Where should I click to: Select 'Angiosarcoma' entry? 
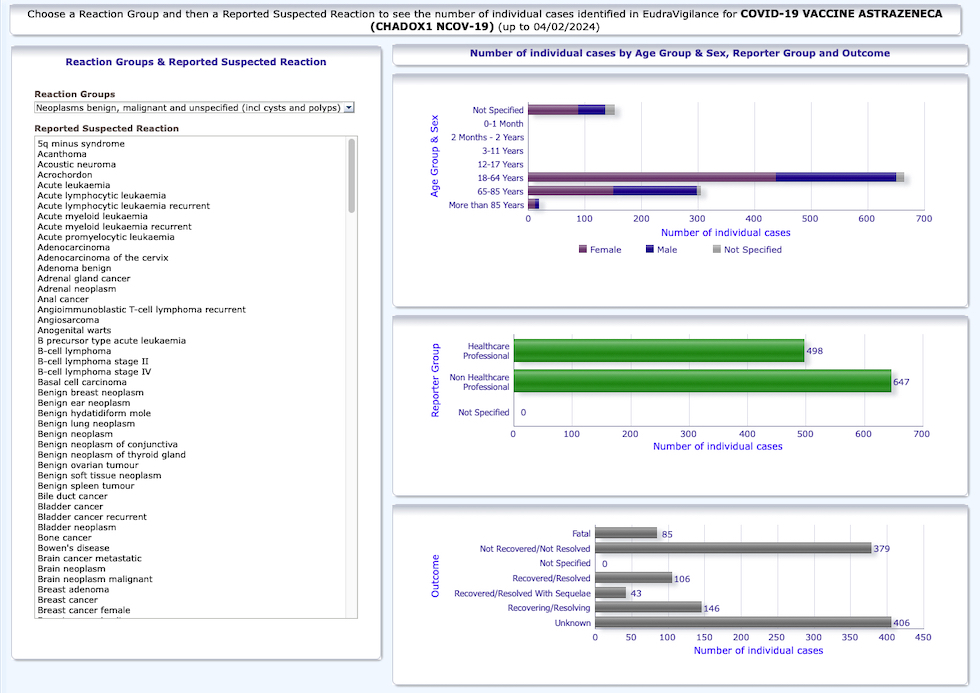[x=68, y=320]
